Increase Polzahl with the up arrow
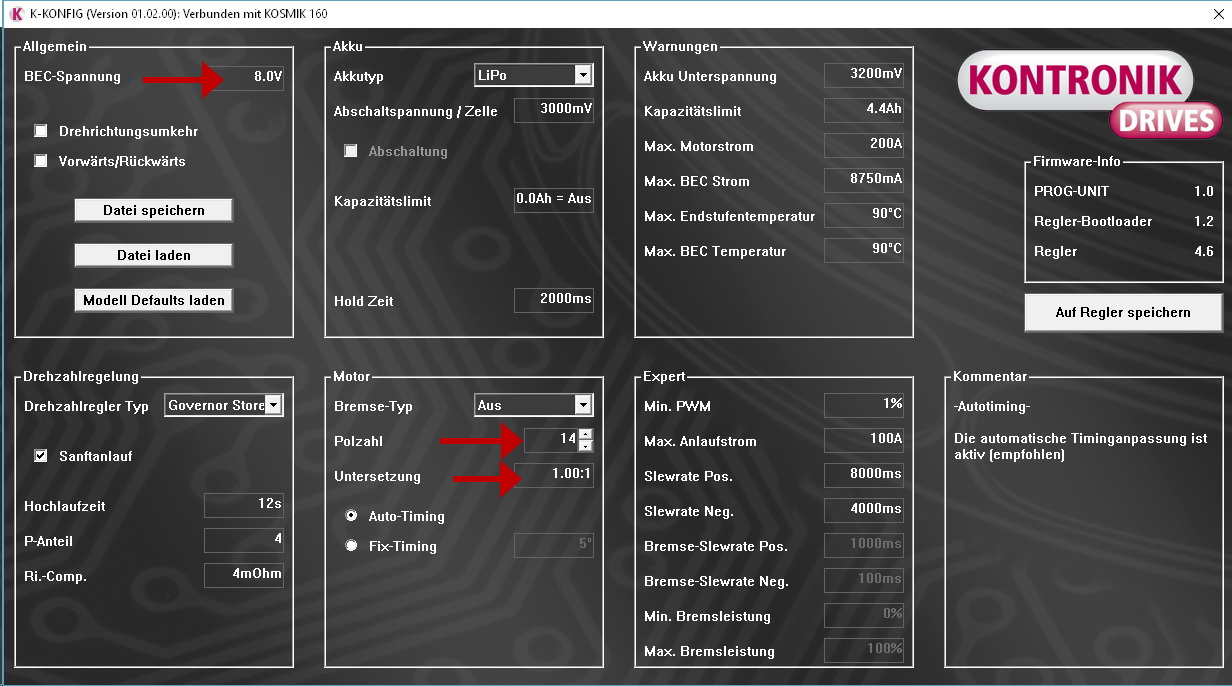The image size is (1232, 686). 585,434
